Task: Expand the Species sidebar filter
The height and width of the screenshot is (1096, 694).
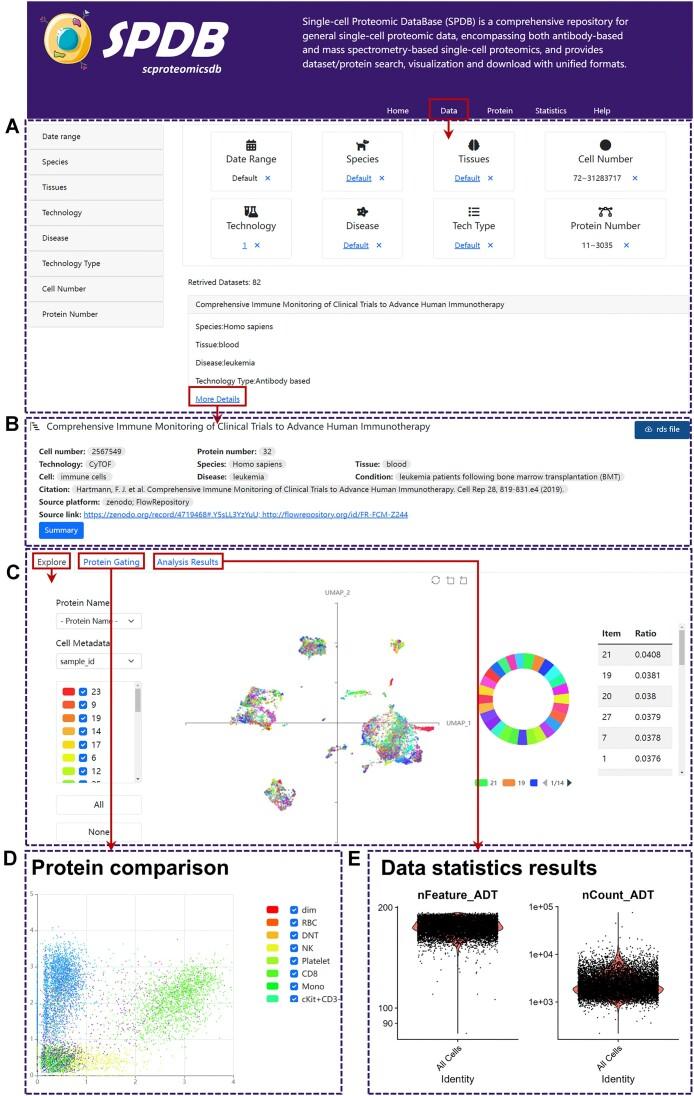Action: 96,162
